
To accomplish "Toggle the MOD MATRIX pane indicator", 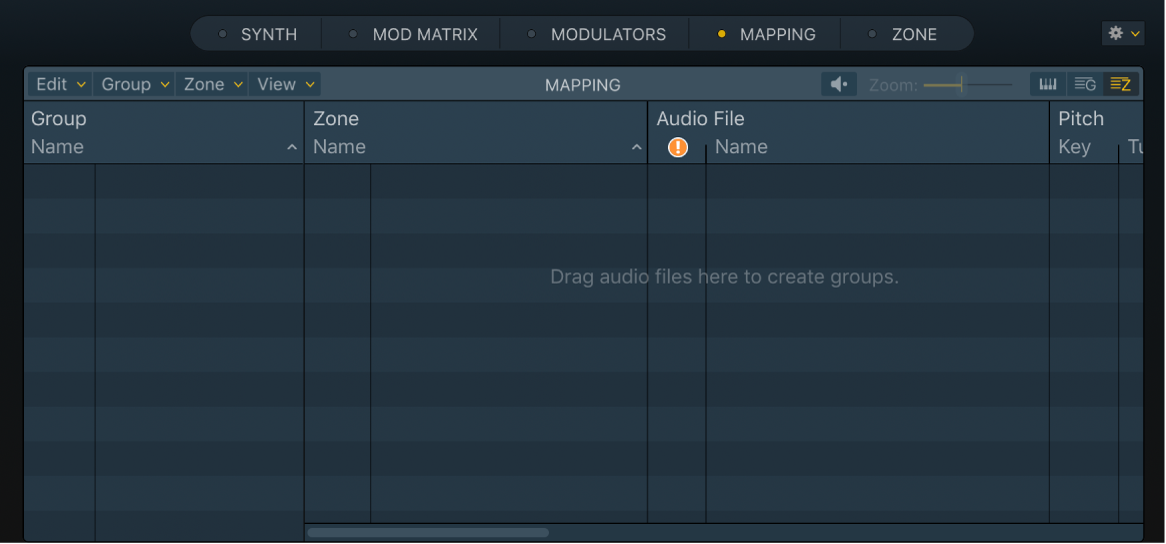I will pos(353,34).
